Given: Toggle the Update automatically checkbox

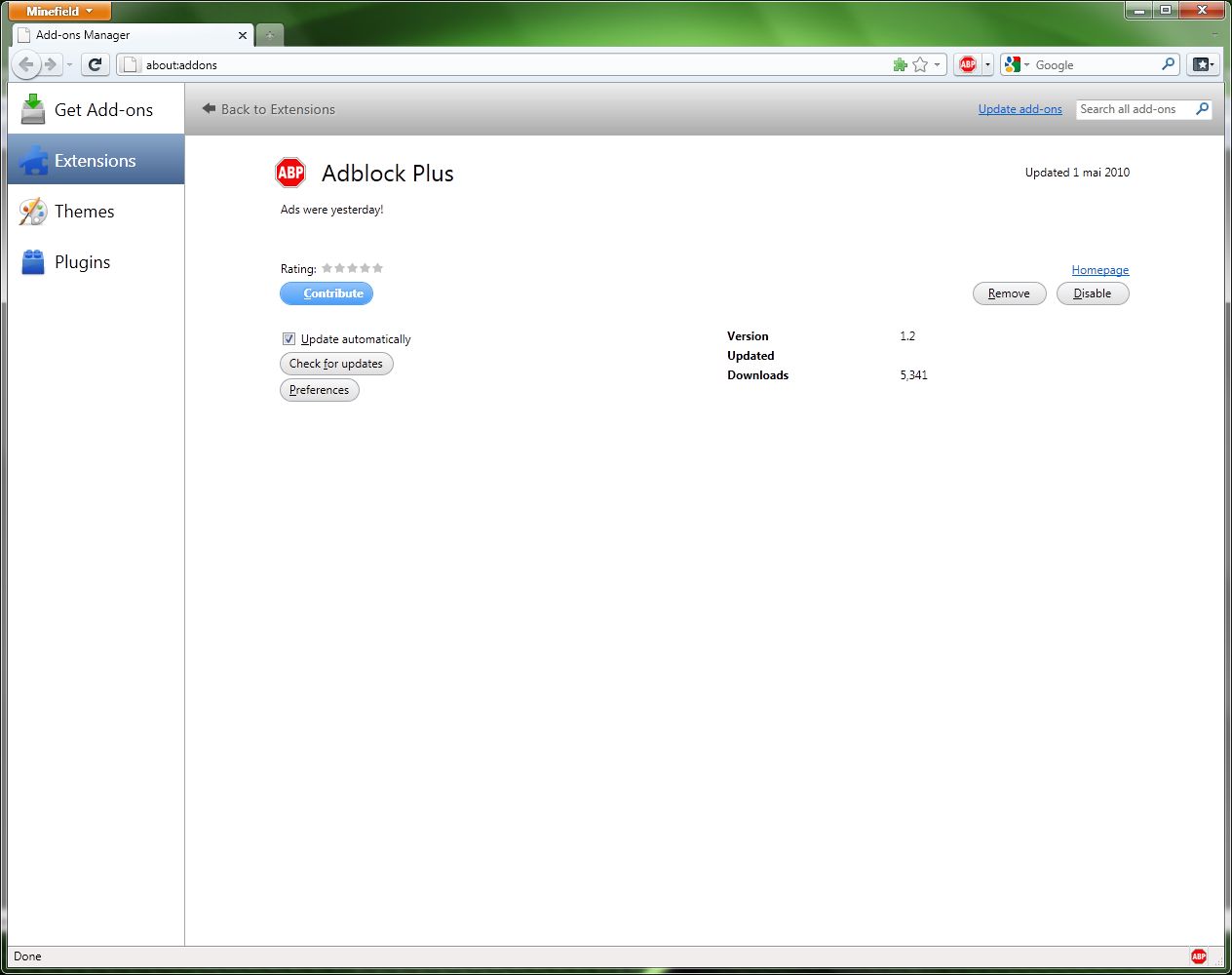Looking at the screenshot, I should [x=289, y=339].
